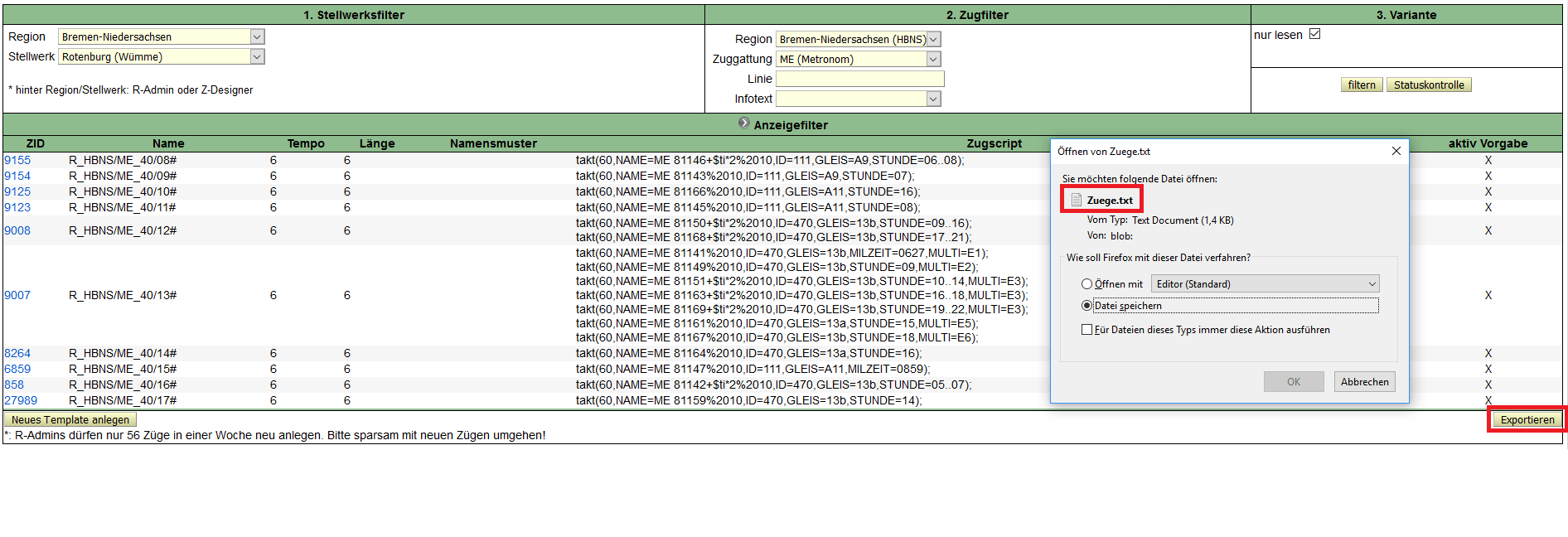Click into the Linie input field

[x=859, y=79]
